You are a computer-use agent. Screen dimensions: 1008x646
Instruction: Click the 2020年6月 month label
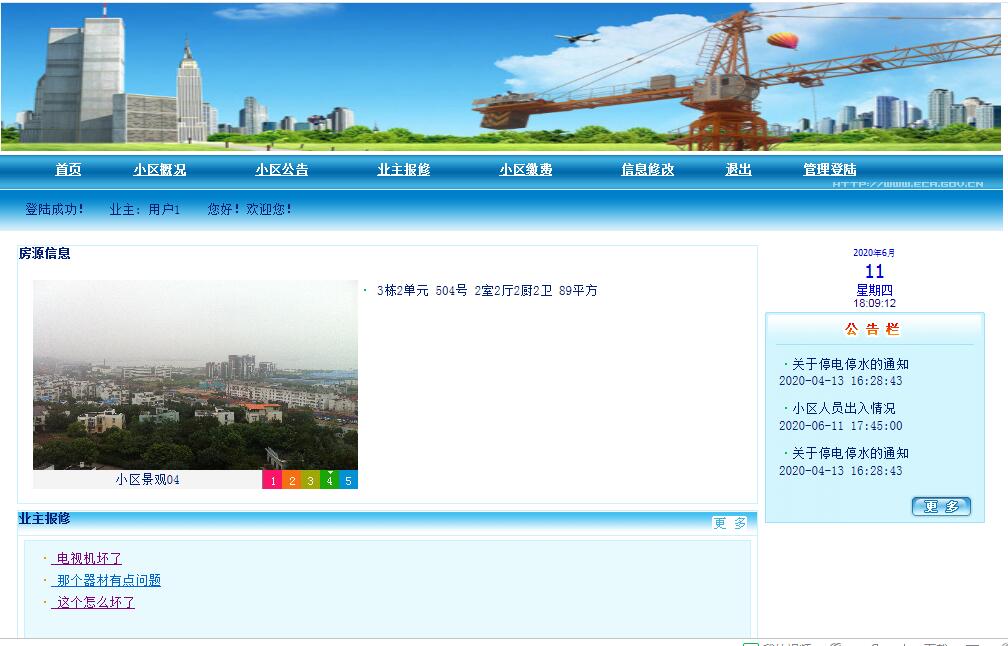click(x=874, y=253)
